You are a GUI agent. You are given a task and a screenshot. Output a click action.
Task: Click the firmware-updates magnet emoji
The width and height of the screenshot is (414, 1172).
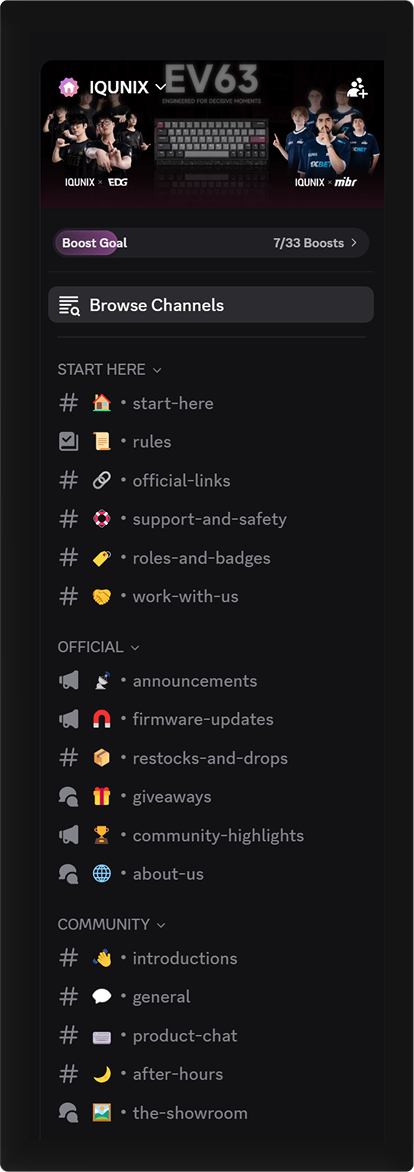coord(102,720)
